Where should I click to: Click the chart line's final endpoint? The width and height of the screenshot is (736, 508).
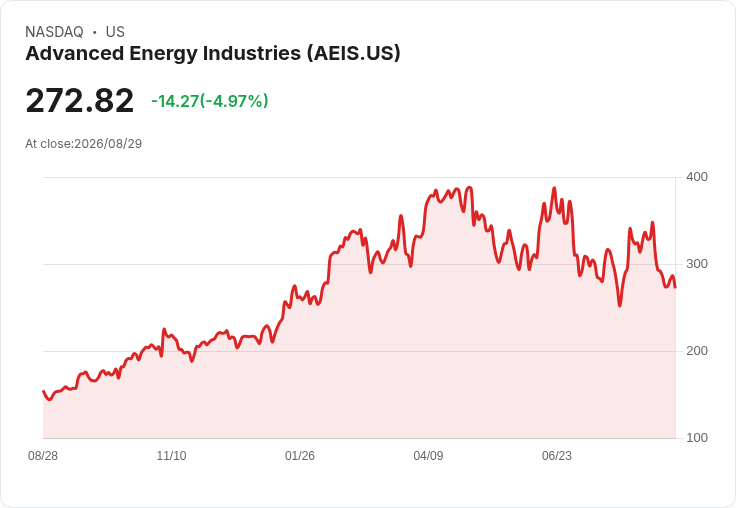[x=675, y=287]
